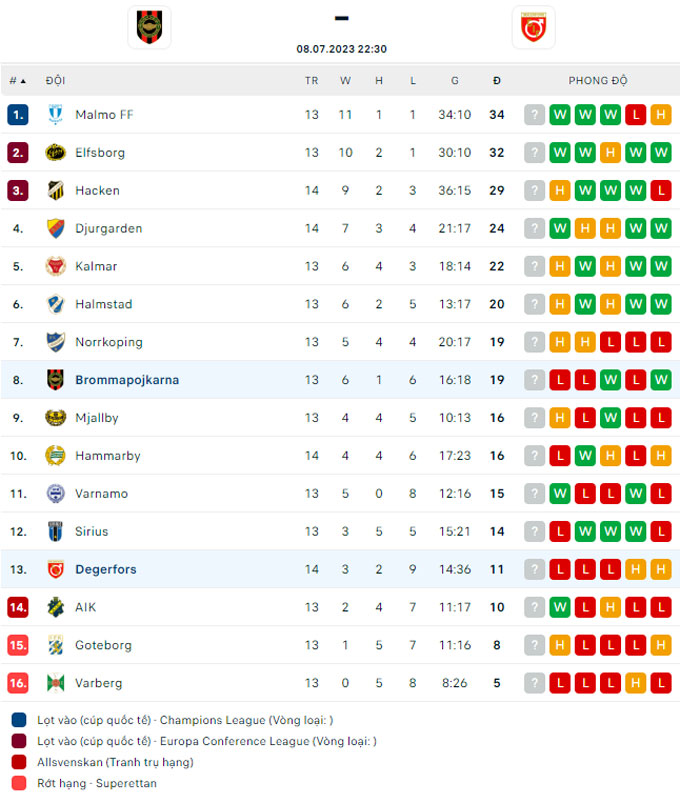The height and width of the screenshot is (803, 680).
Task: Select the Đ points column header
Action: coord(497,80)
